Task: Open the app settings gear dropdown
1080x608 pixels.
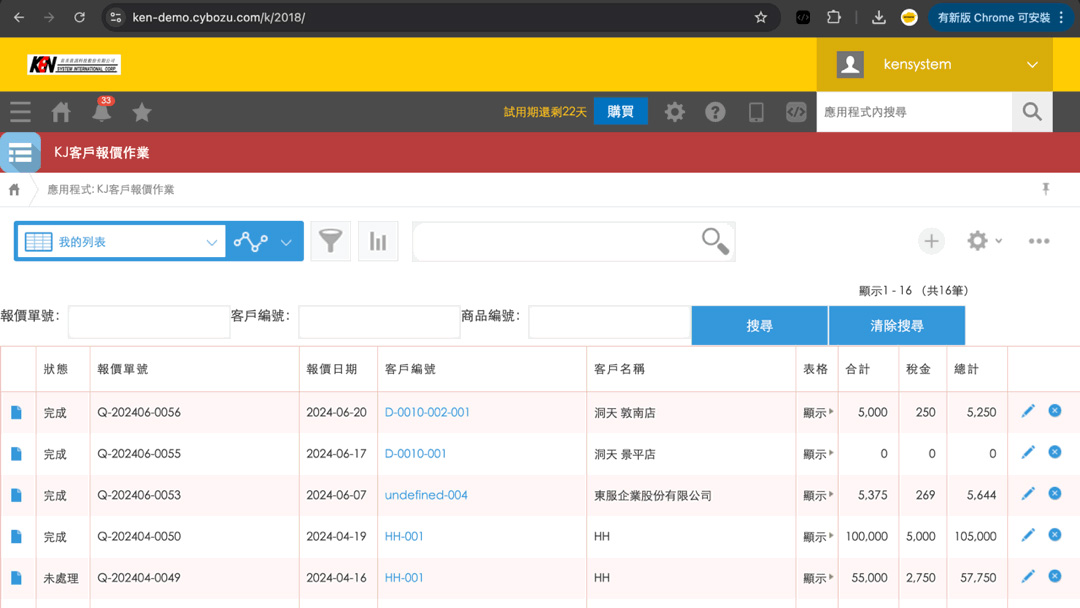Action: 984,241
